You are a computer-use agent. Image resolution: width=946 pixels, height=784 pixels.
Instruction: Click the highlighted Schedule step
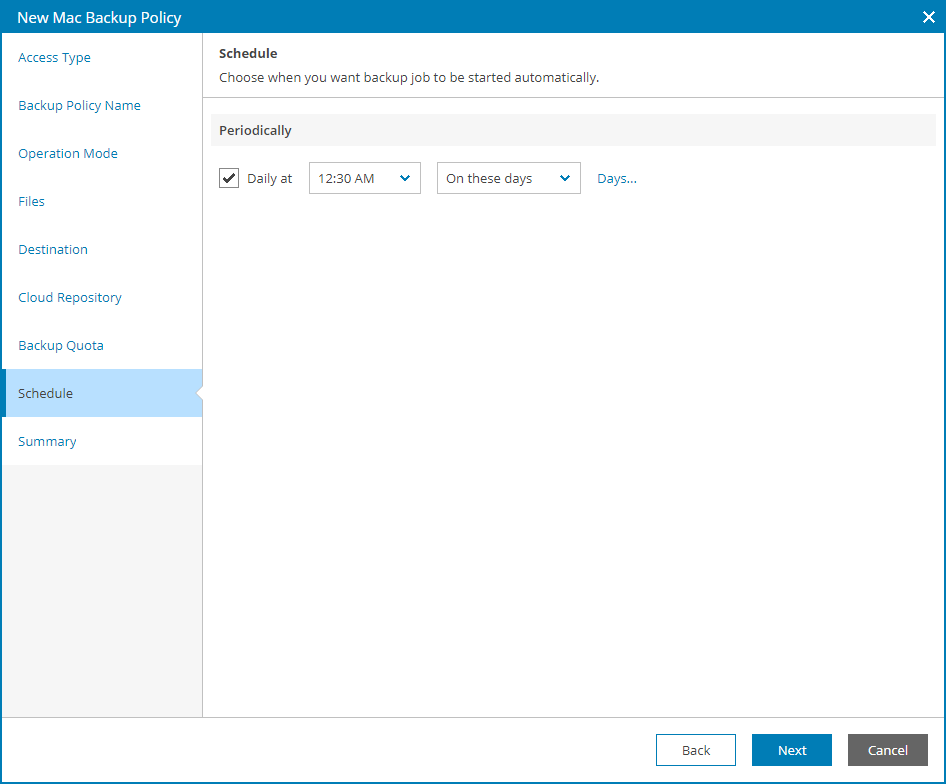click(45, 393)
